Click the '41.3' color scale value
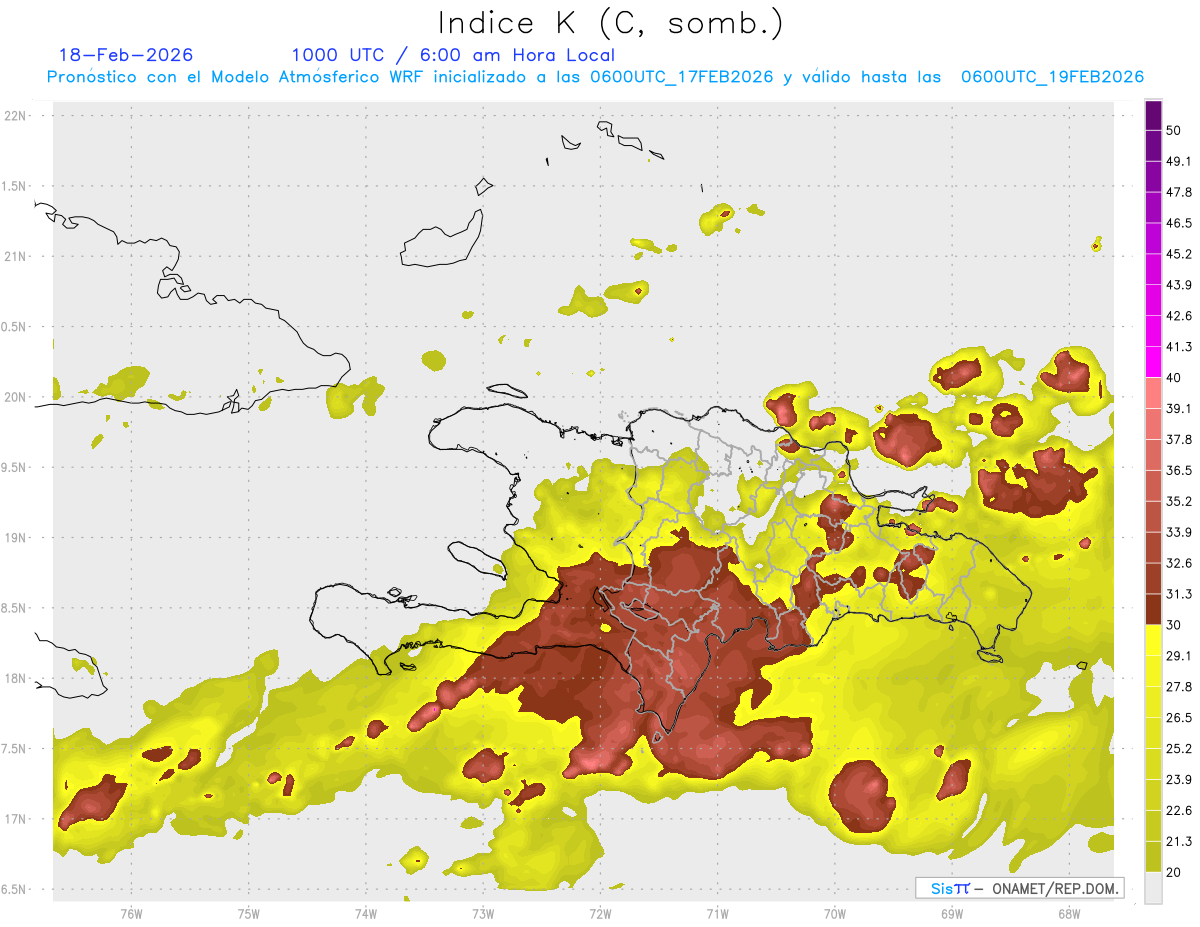 pos(1179,347)
